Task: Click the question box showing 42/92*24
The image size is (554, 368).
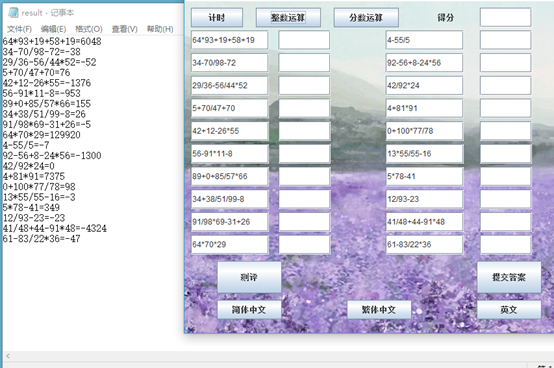Action: (424, 85)
